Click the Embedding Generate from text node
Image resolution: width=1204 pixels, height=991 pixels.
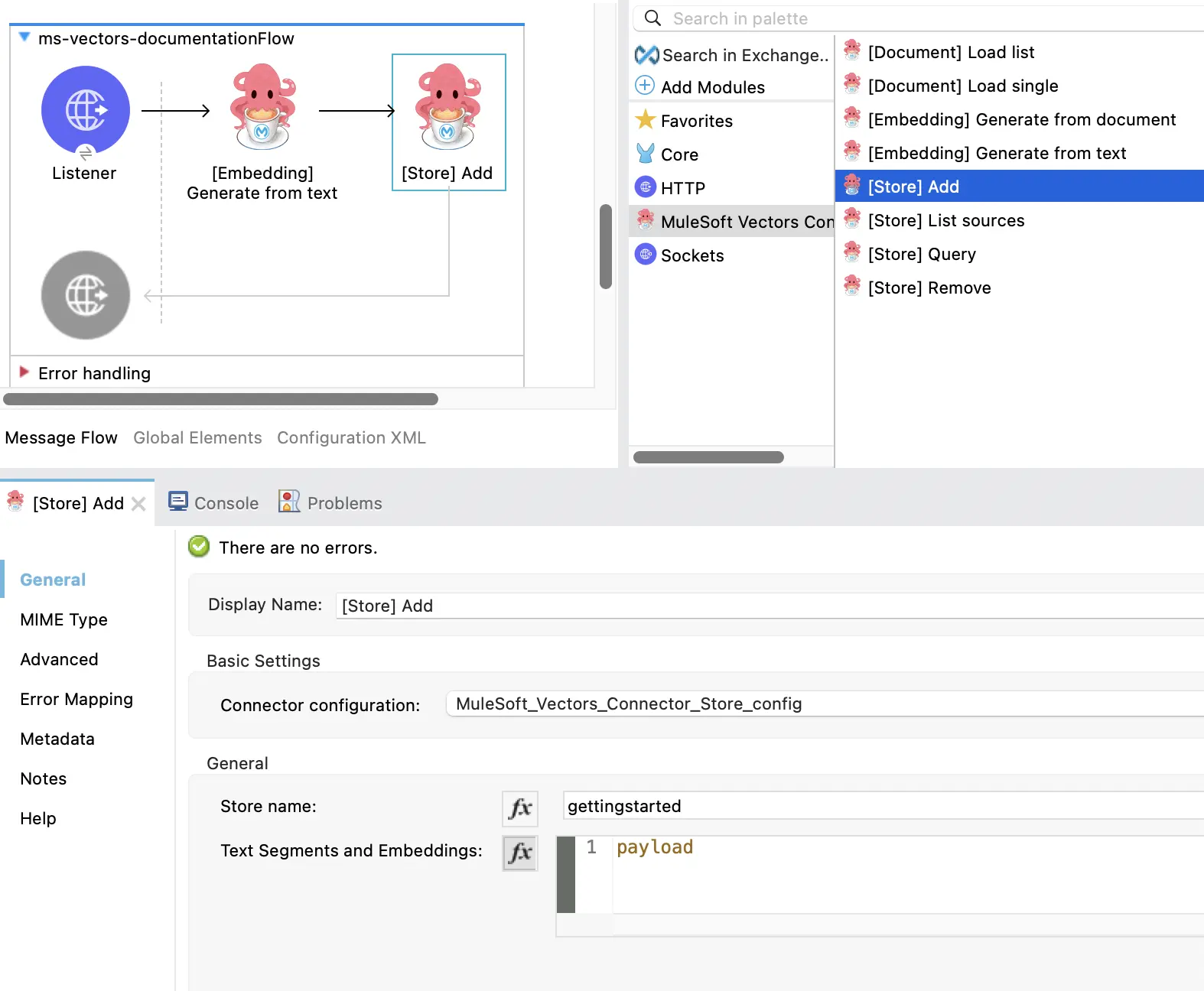262,109
